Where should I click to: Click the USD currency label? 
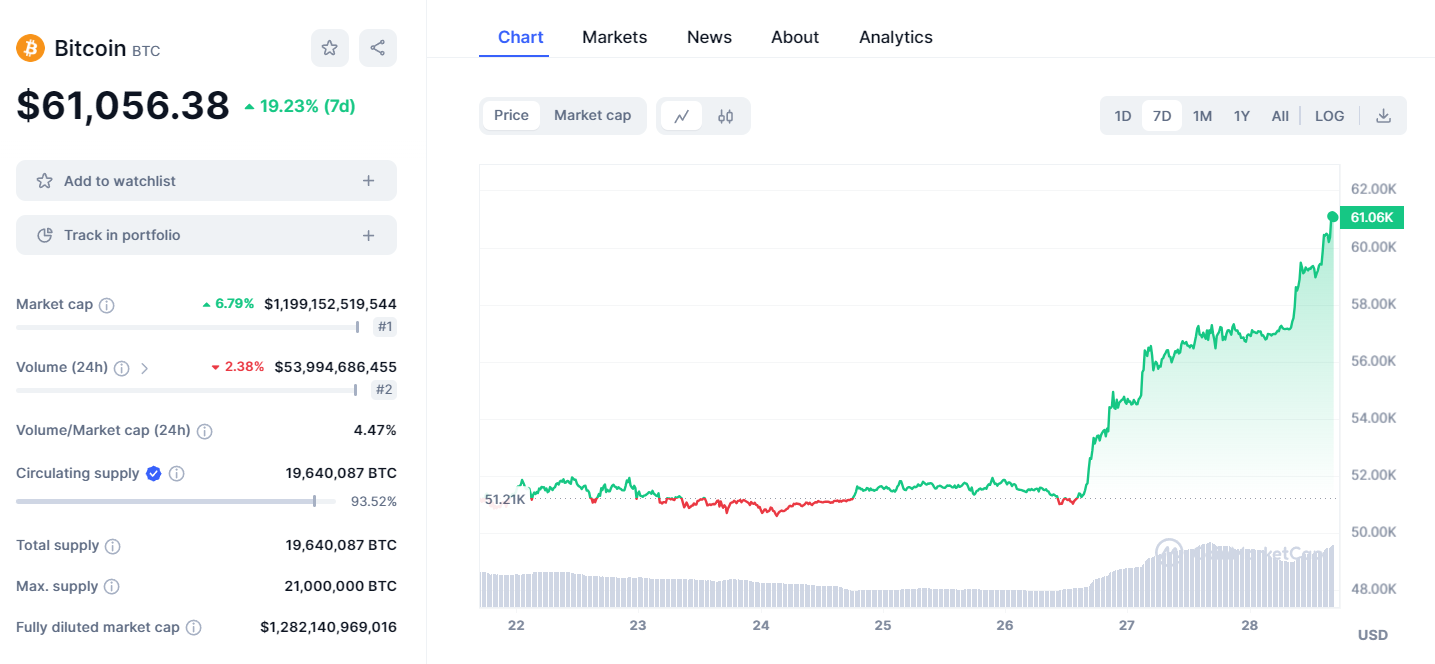tap(1373, 635)
